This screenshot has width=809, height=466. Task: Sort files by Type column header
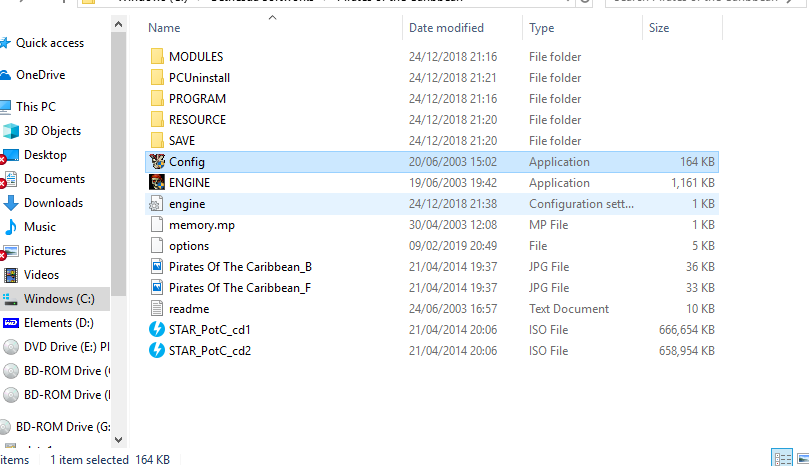(541, 28)
